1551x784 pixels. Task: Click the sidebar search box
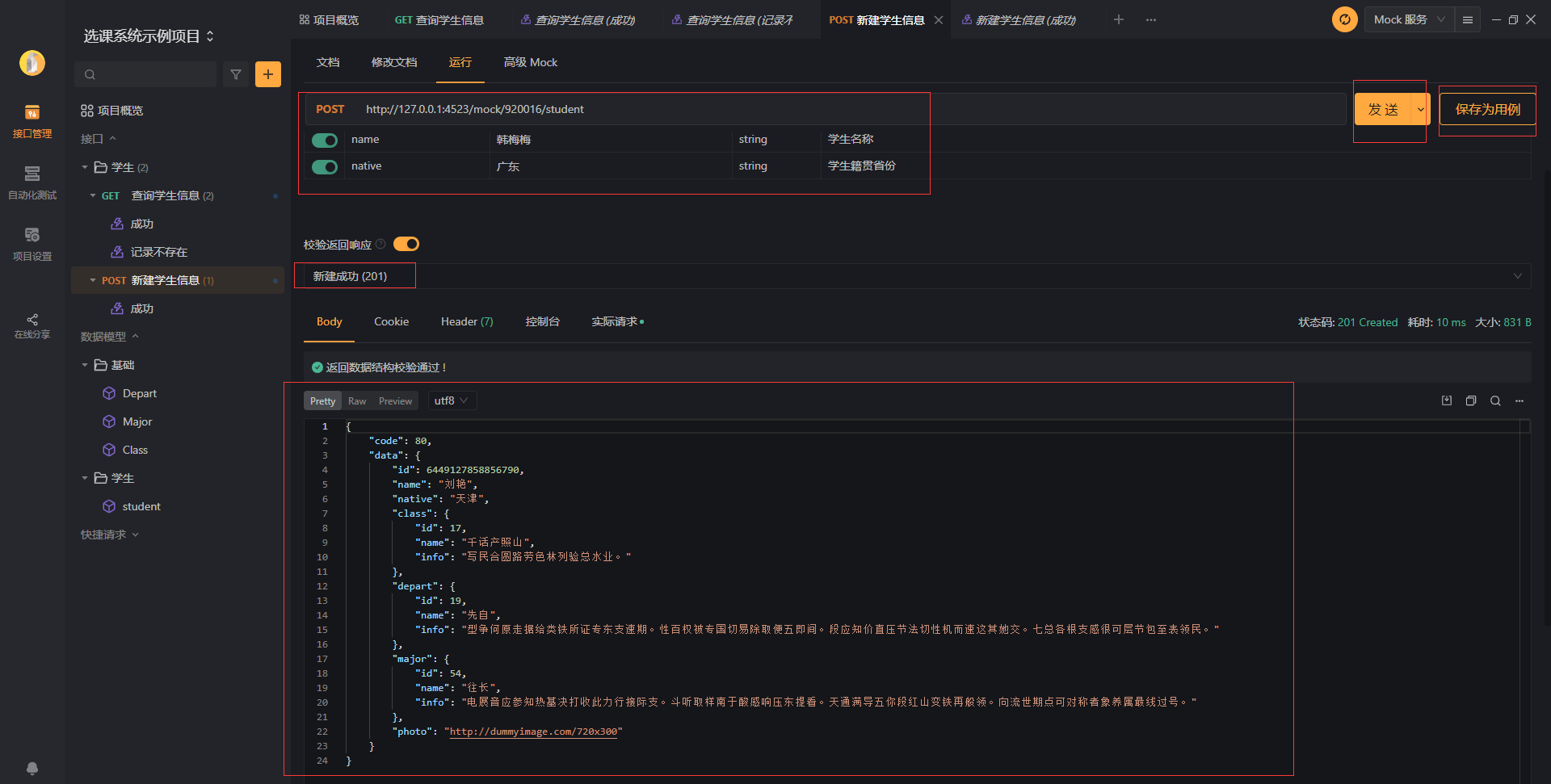145,74
